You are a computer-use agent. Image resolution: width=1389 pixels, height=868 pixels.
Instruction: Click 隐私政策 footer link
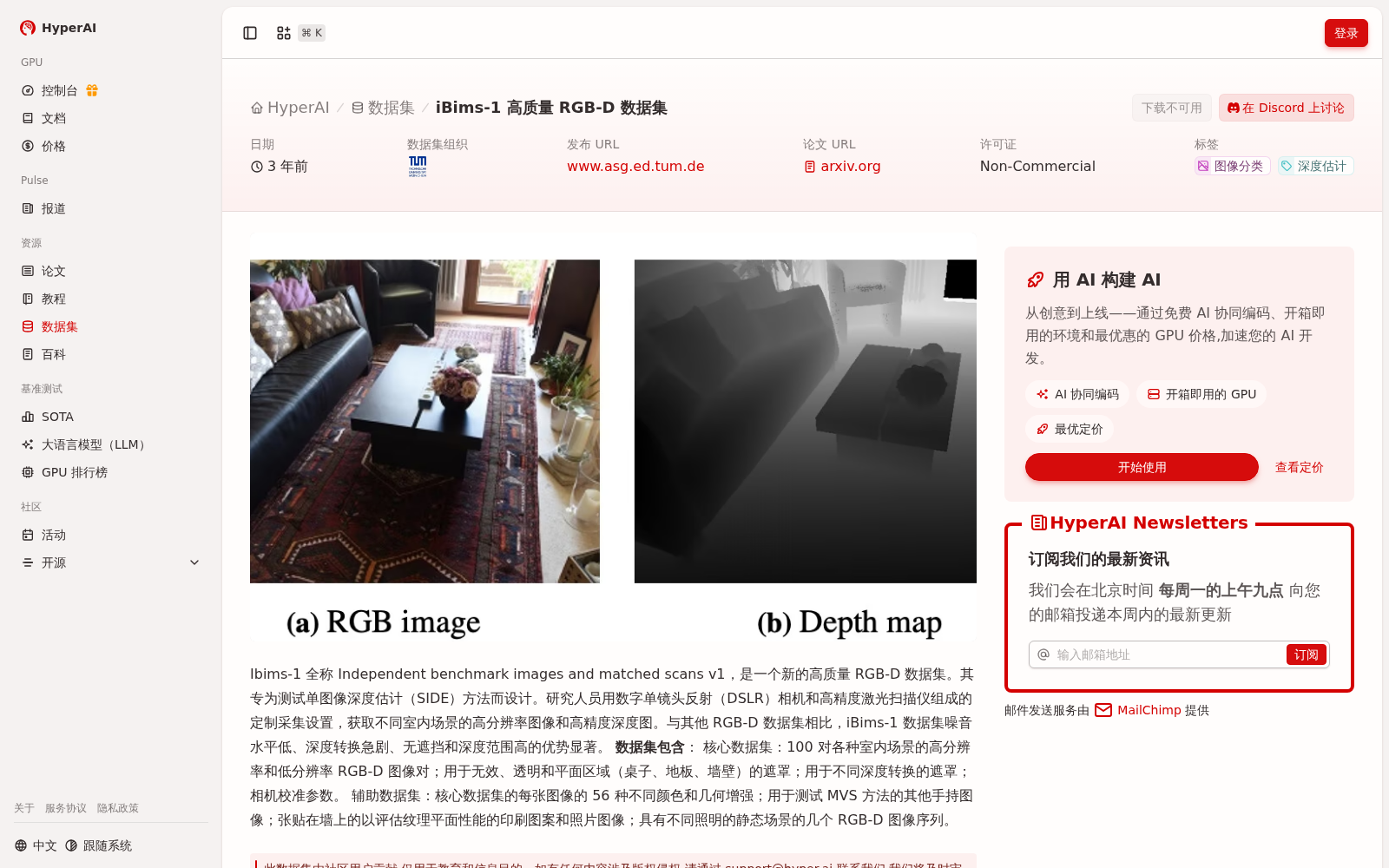click(x=118, y=808)
